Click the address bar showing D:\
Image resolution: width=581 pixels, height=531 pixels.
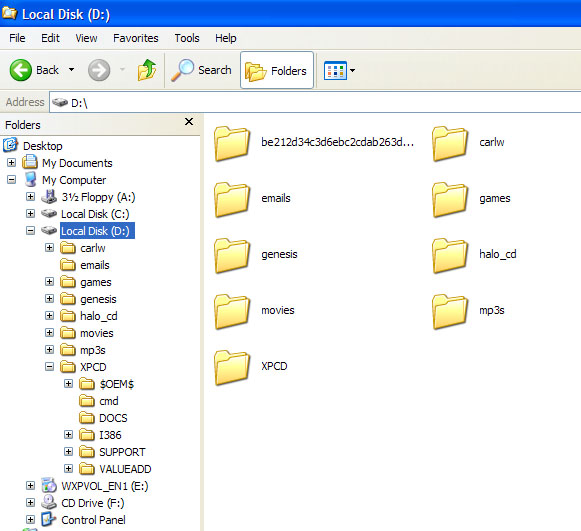[x=315, y=102]
